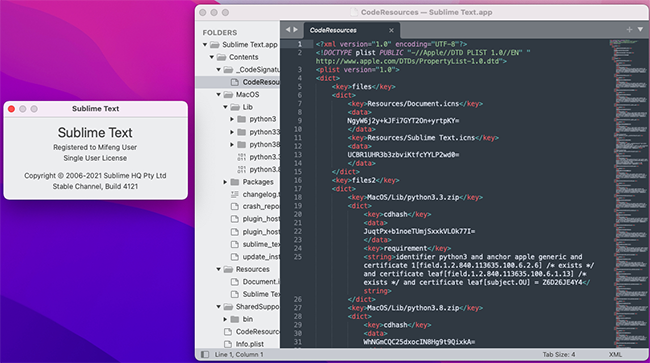
Task: Expand the Packages folder
Action: tap(226, 182)
